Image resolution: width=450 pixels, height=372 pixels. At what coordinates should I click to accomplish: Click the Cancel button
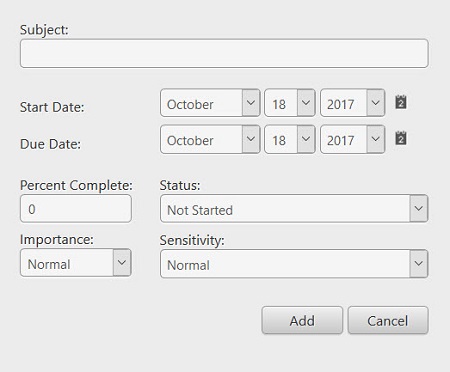click(388, 320)
